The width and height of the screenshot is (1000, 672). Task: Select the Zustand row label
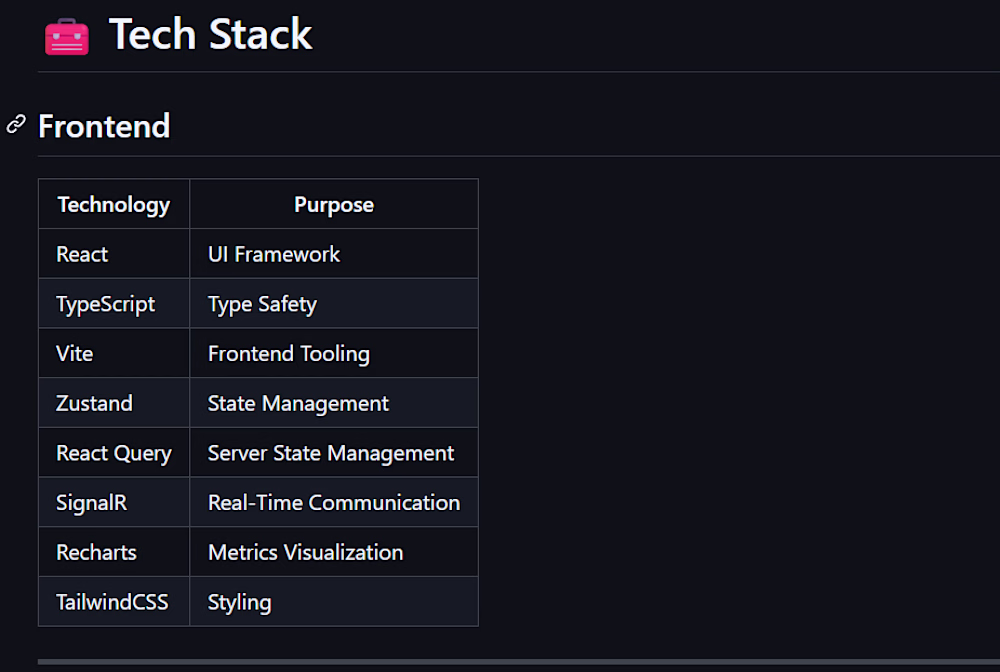click(x=114, y=403)
